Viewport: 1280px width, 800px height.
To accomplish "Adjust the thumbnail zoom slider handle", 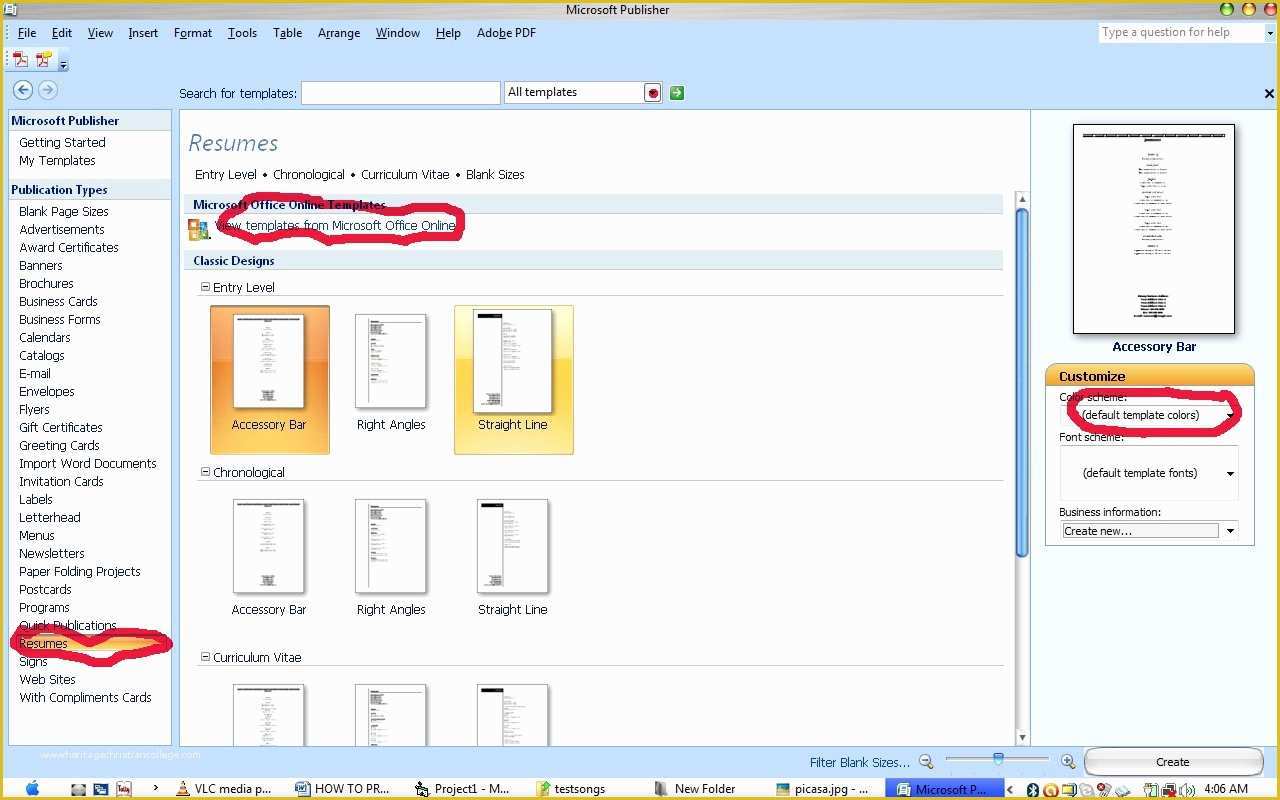I will click(998, 760).
